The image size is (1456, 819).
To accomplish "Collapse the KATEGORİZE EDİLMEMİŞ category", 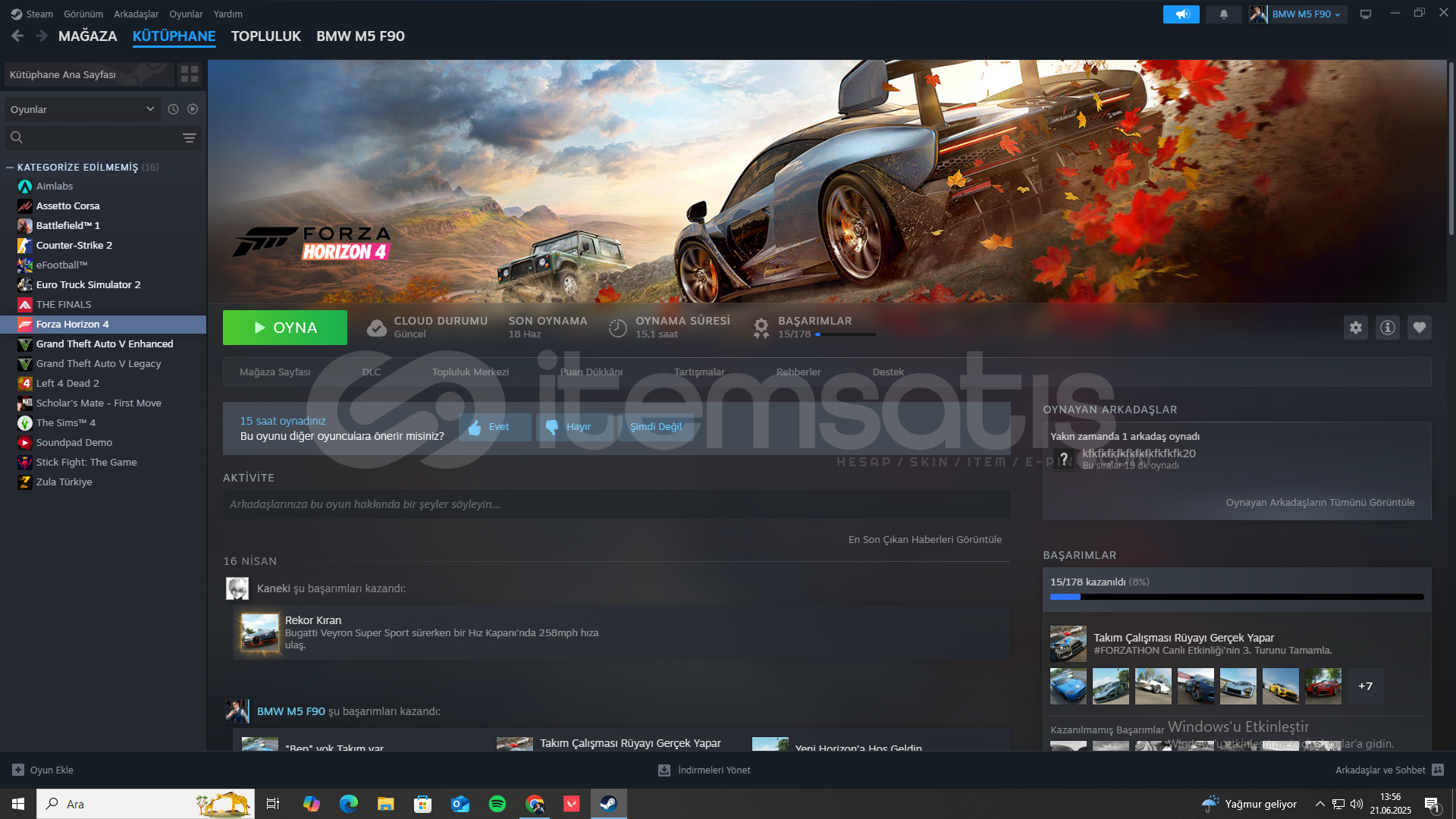I will pos(10,167).
